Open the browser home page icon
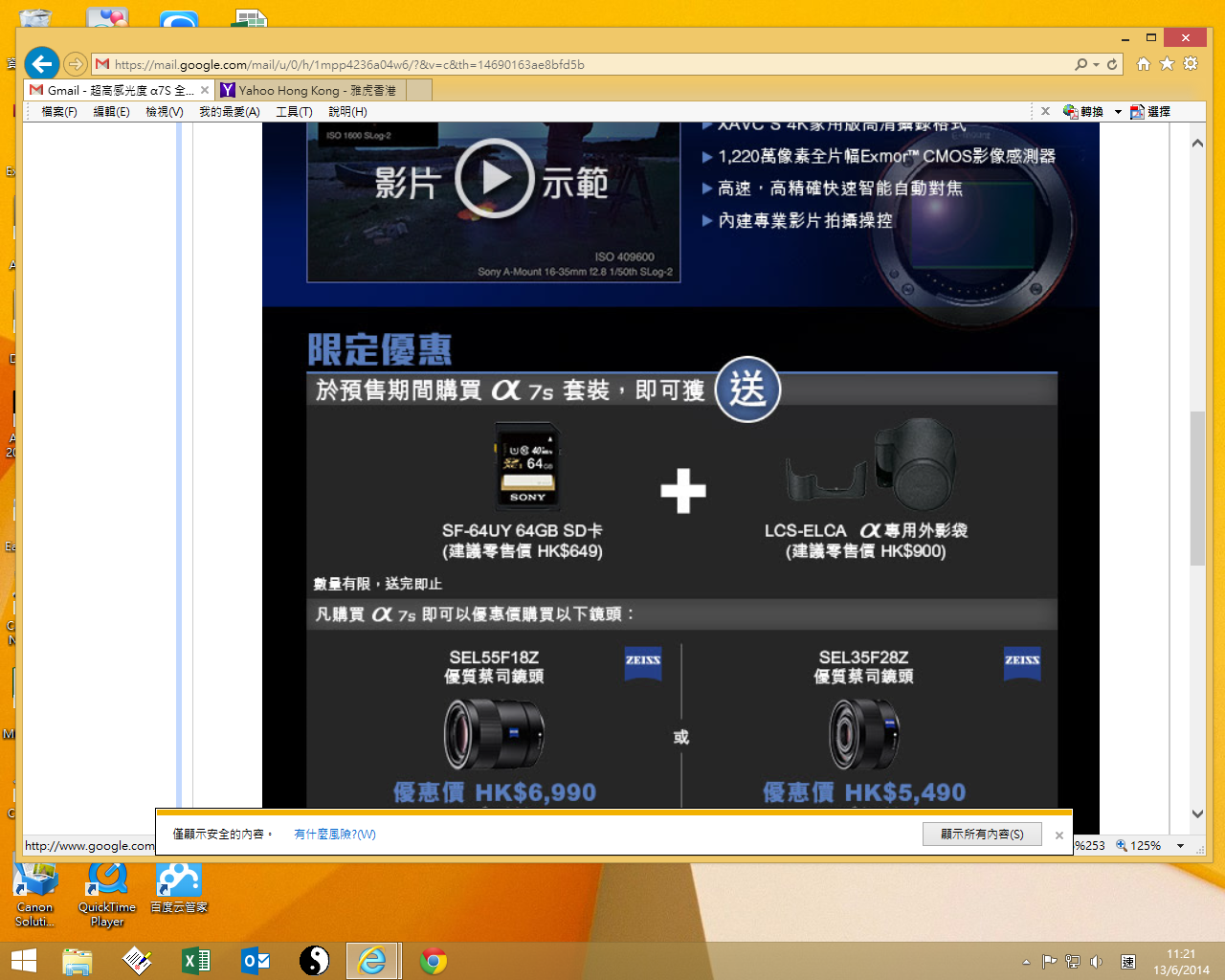 [x=1143, y=64]
